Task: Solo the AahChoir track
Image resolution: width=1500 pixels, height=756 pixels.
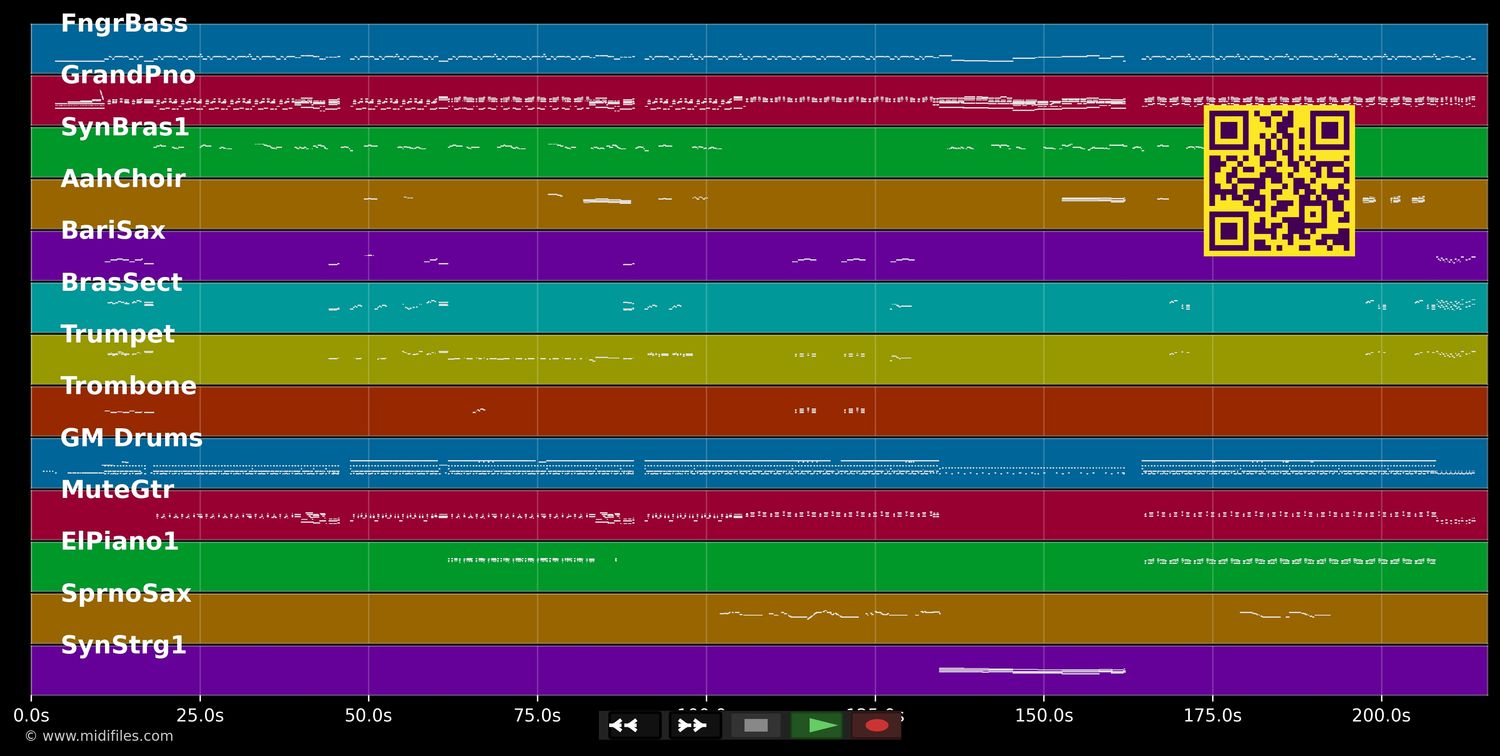Action: (x=123, y=177)
